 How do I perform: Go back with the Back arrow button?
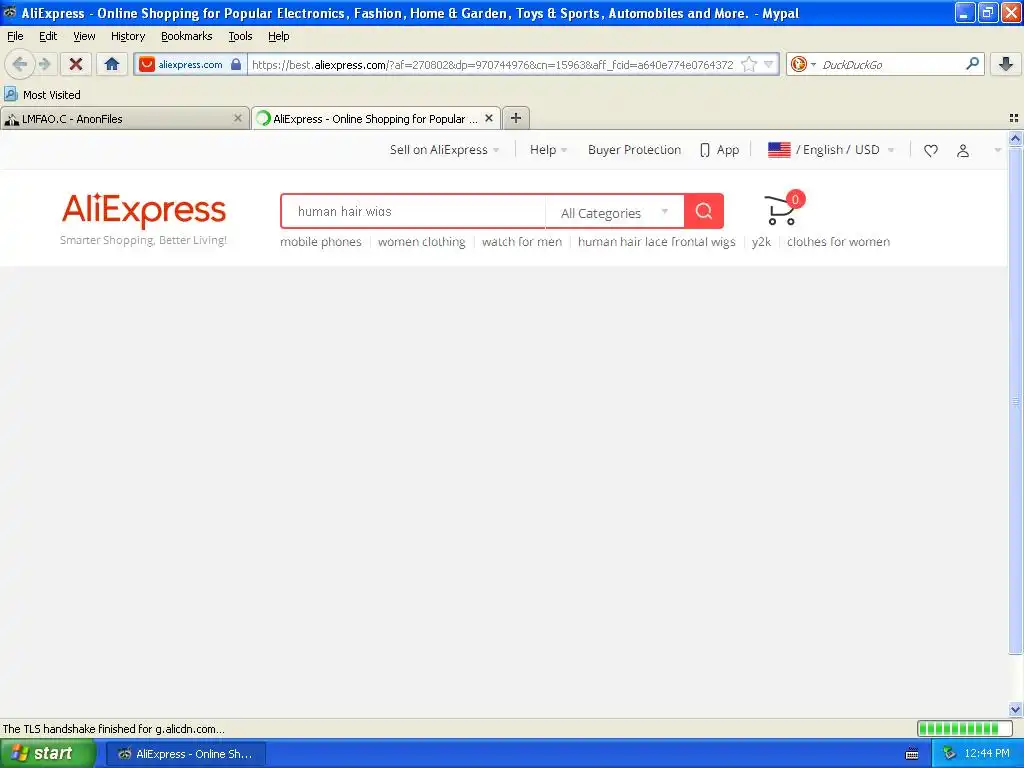20,64
